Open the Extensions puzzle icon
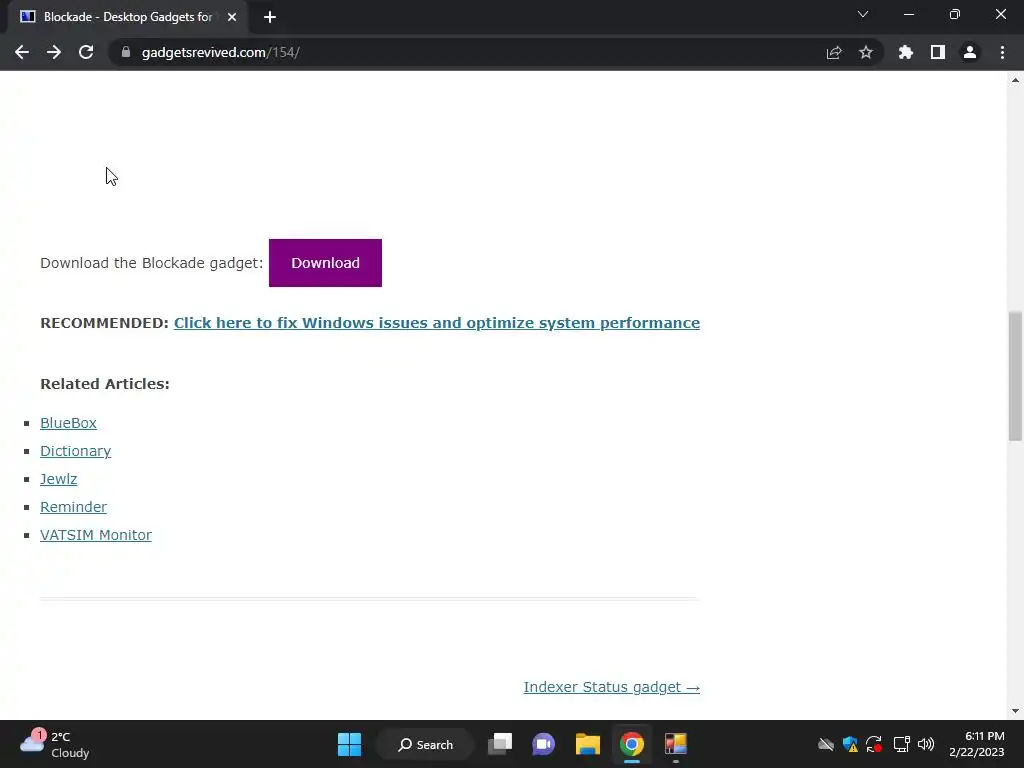Screen dimensions: 1024x768 (906, 52)
